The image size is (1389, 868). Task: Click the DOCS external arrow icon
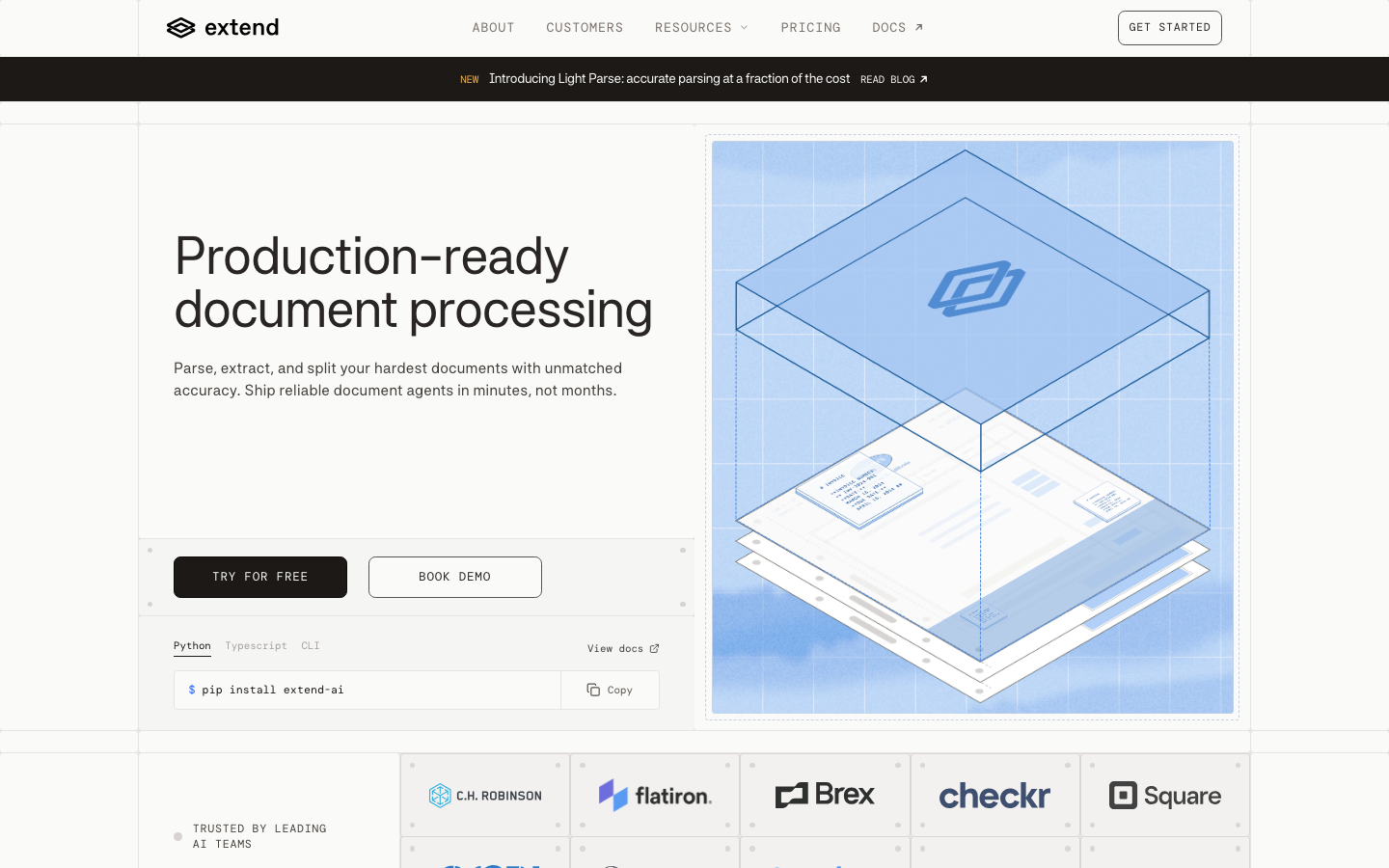919,27
